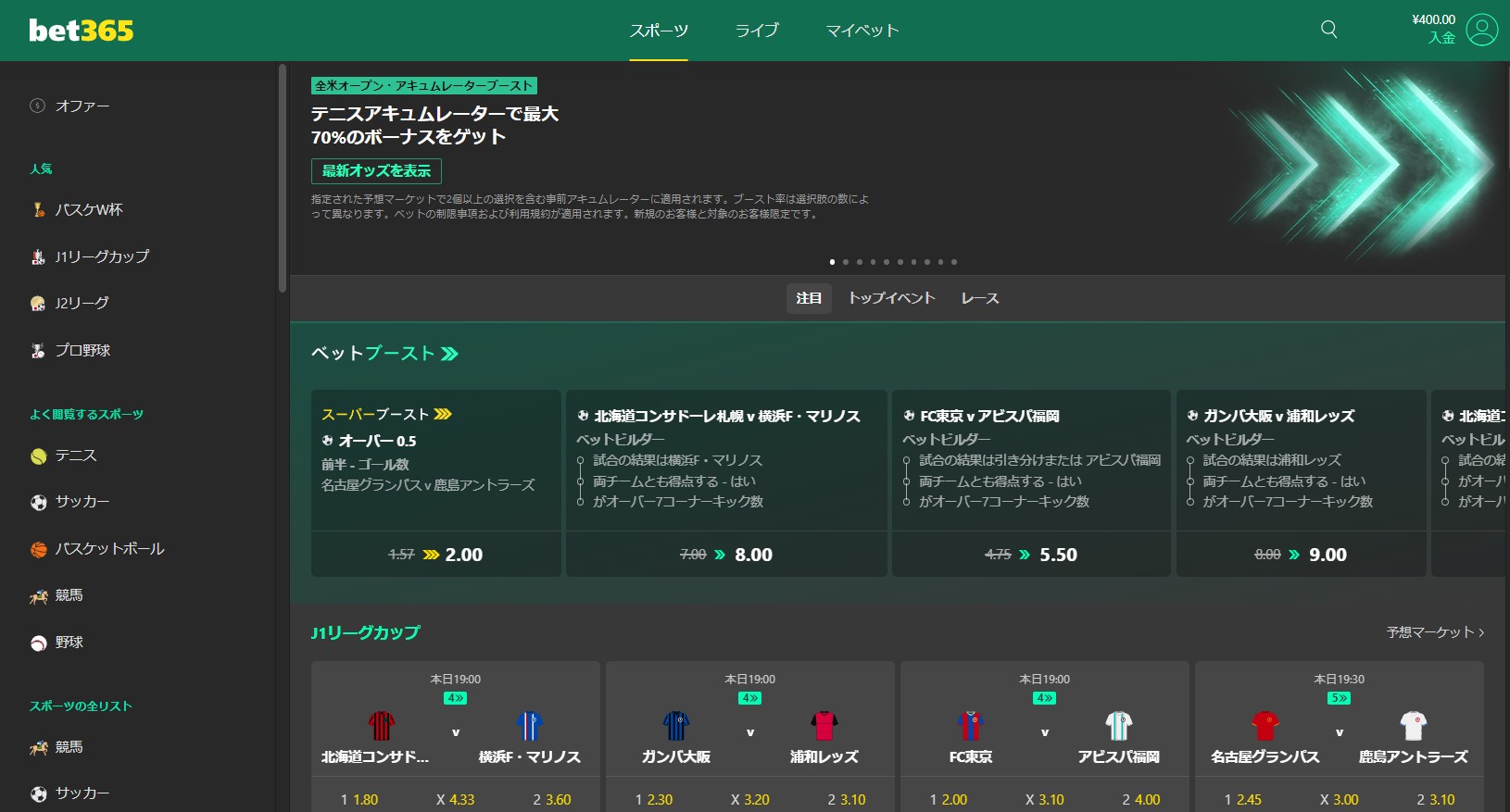This screenshot has height=812, width=1510.
Task: Switch to the ライブ tab
Action: tap(757, 31)
